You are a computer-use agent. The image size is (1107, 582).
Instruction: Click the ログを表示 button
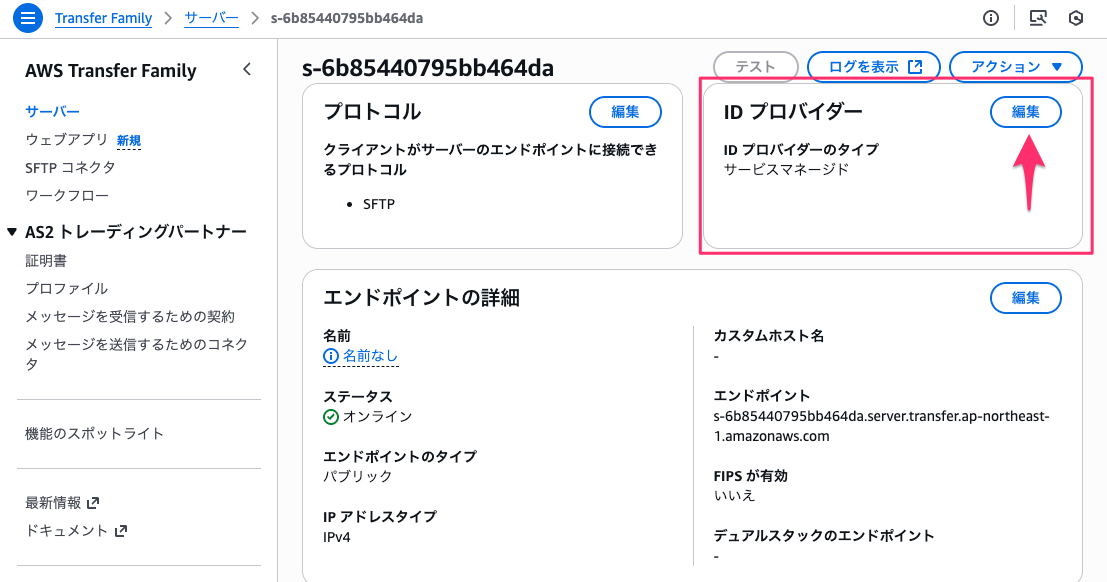click(x=875, y=67)
